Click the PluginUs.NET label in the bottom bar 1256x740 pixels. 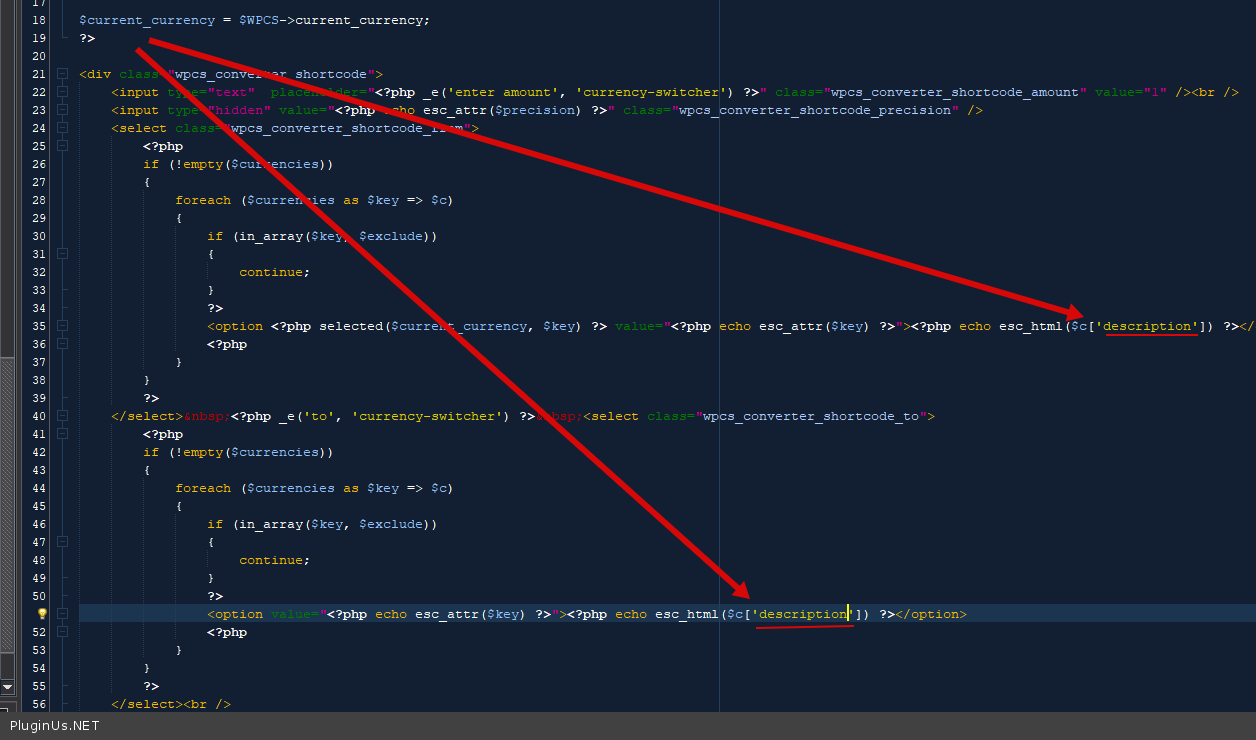click(x=55, y=726)
